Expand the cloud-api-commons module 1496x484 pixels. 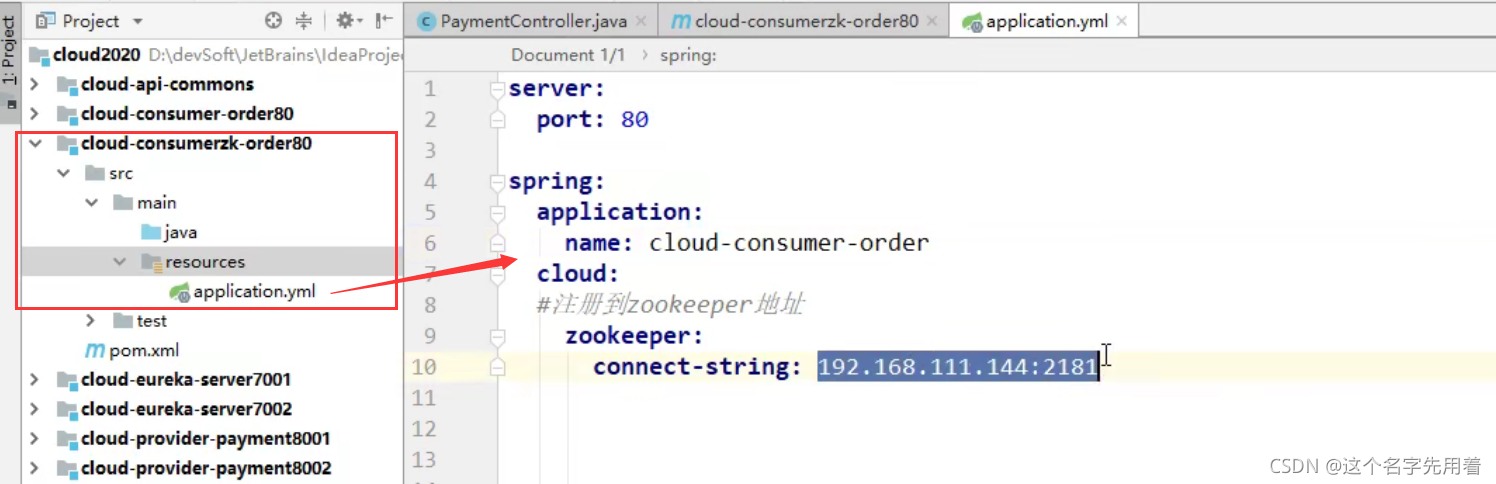35,84
